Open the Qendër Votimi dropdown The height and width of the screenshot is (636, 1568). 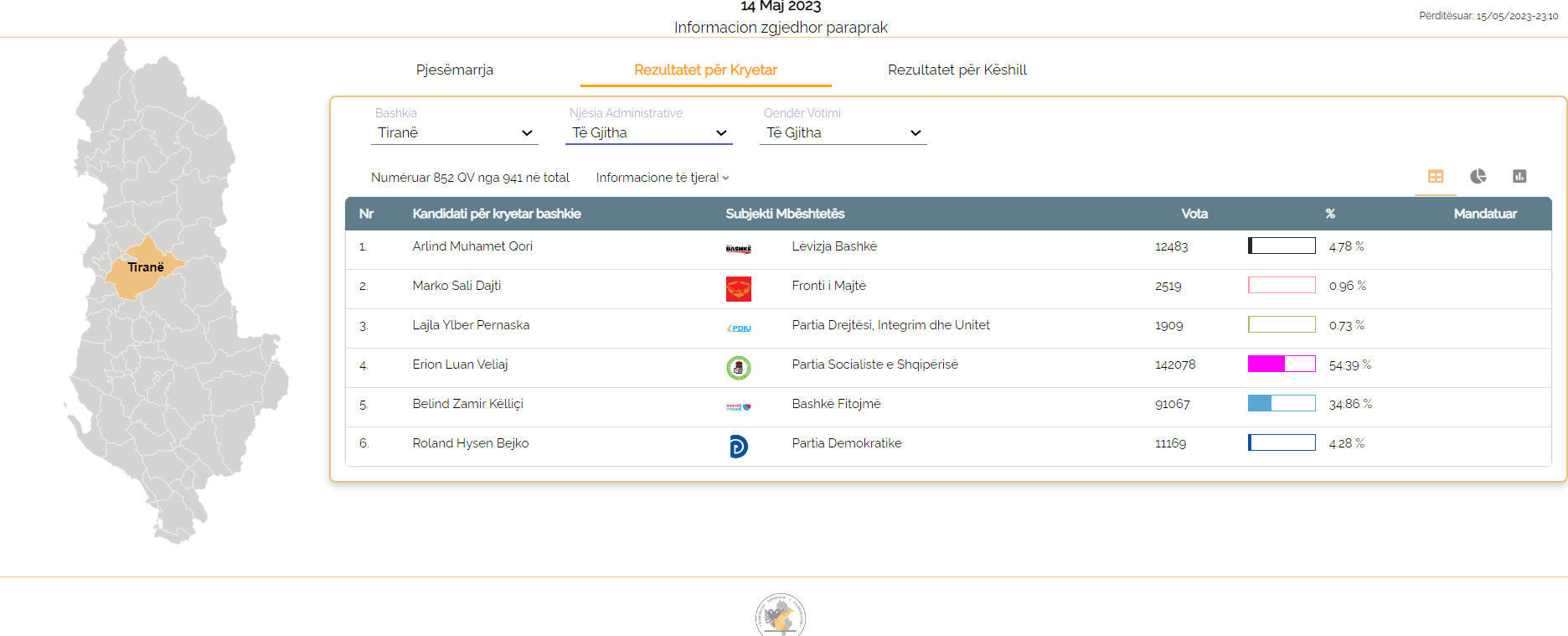click(x=843, y=133)
